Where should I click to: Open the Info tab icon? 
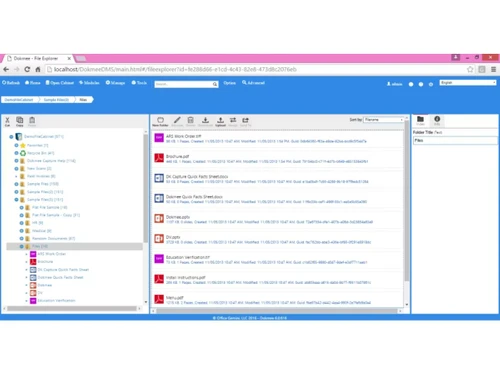point(437,120)
